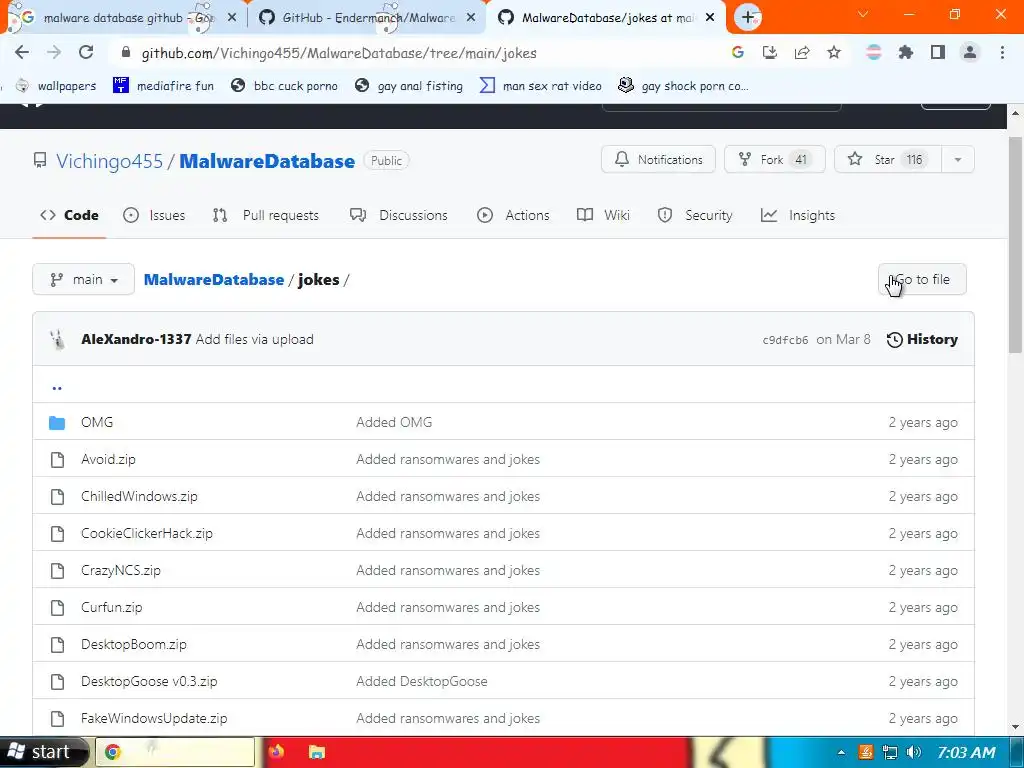This screenshot has height=768, width=1024.
Task: Open the Discussions tab
Action: coord(399,216)
